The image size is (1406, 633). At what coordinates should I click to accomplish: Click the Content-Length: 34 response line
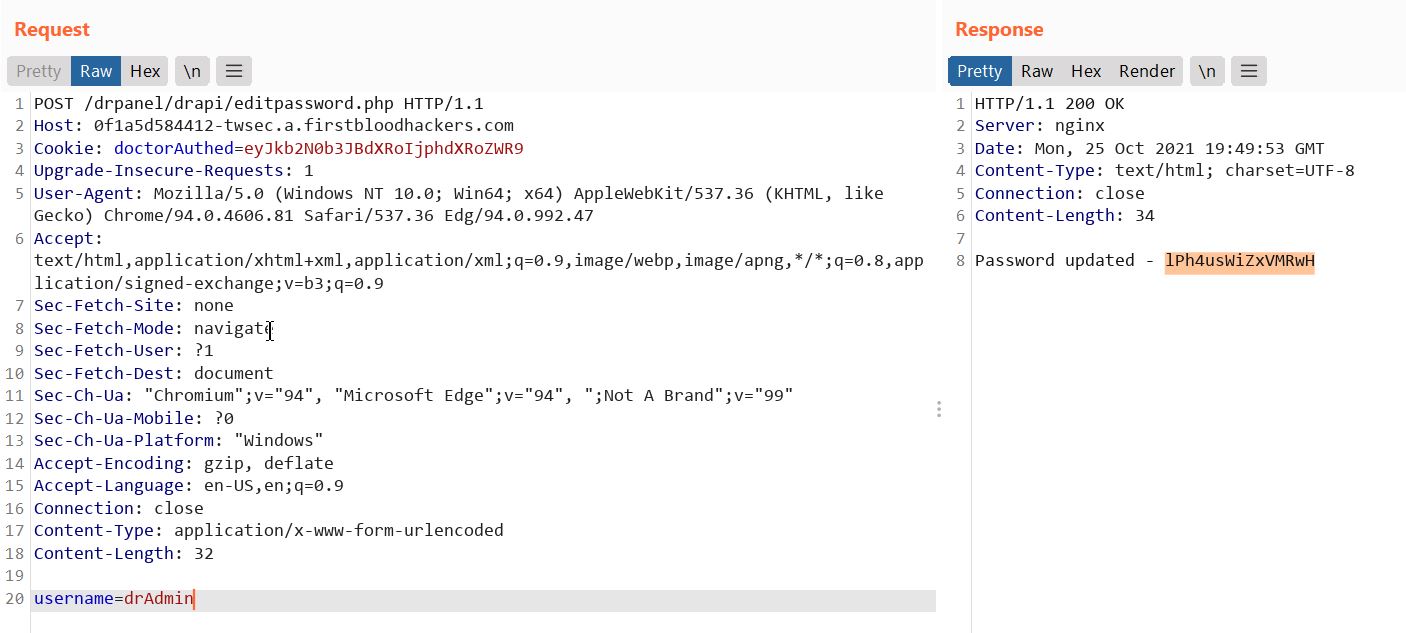(1065, 216)
